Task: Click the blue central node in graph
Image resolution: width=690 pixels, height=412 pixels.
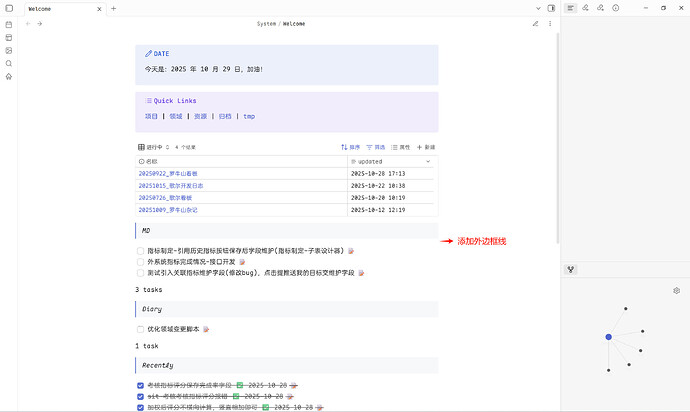Action: point(608,337)
